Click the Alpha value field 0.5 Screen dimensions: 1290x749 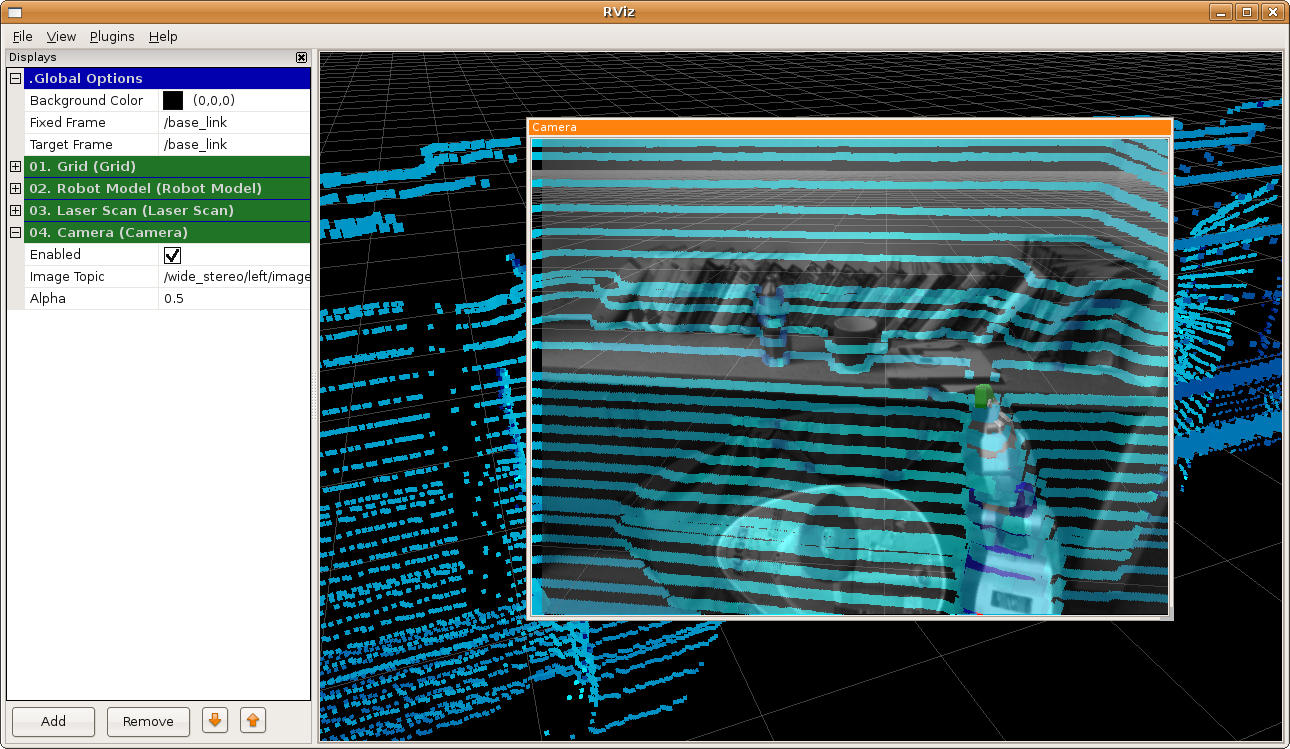point(235,299)
